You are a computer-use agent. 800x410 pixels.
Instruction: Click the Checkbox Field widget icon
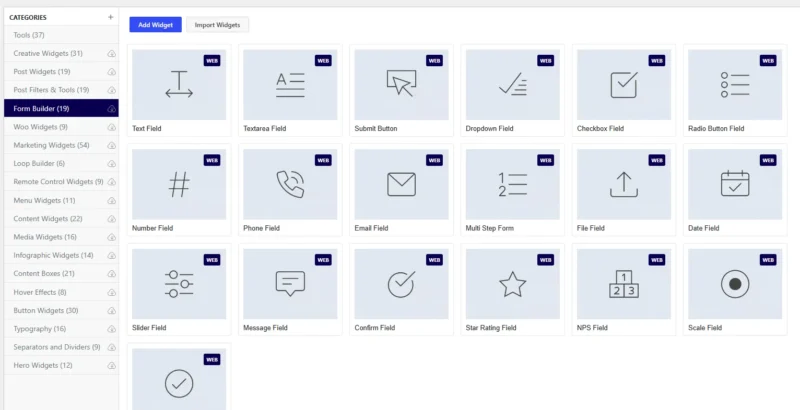[624, 85]
